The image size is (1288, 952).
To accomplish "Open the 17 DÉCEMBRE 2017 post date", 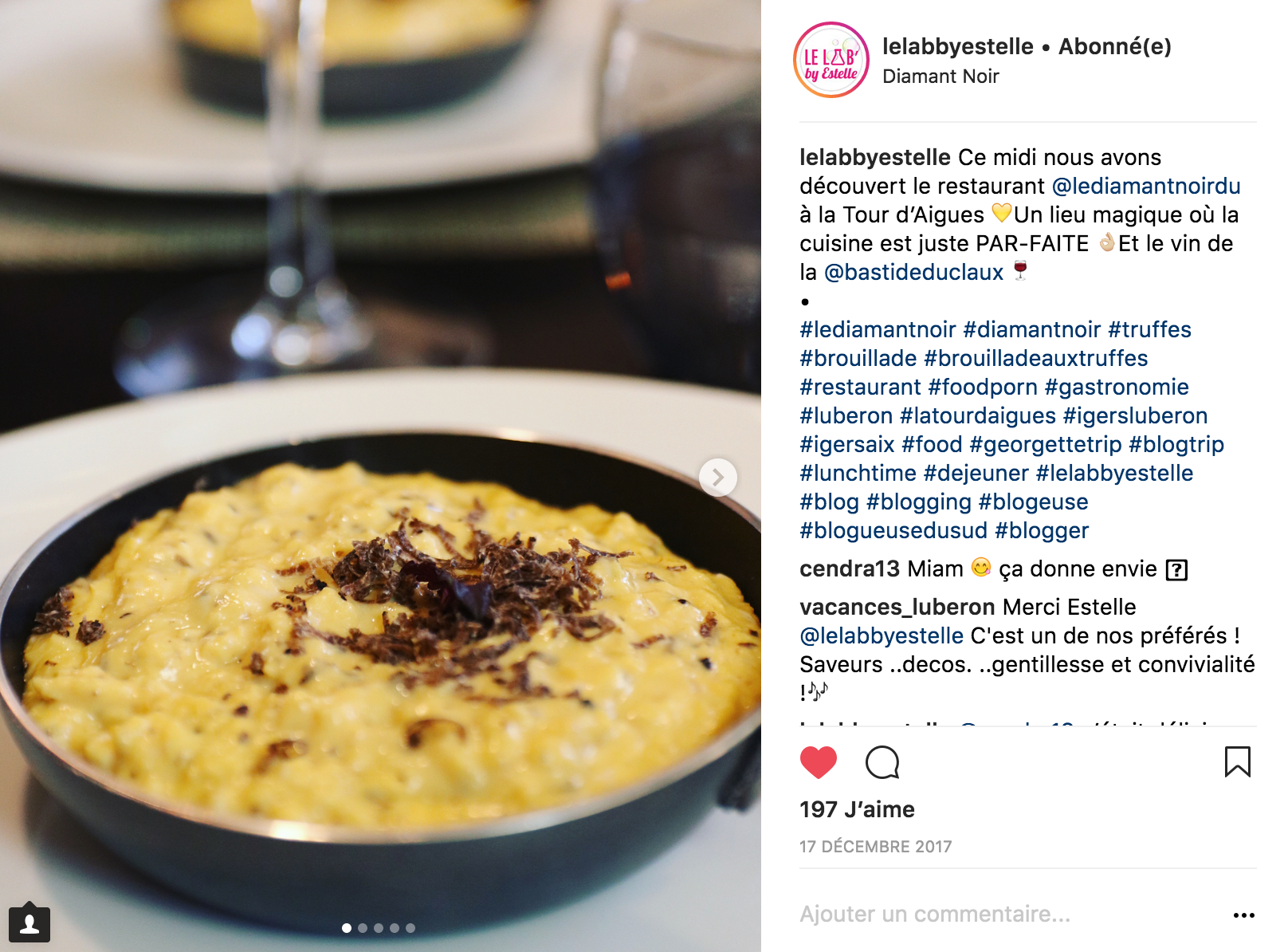I will 876,847.
